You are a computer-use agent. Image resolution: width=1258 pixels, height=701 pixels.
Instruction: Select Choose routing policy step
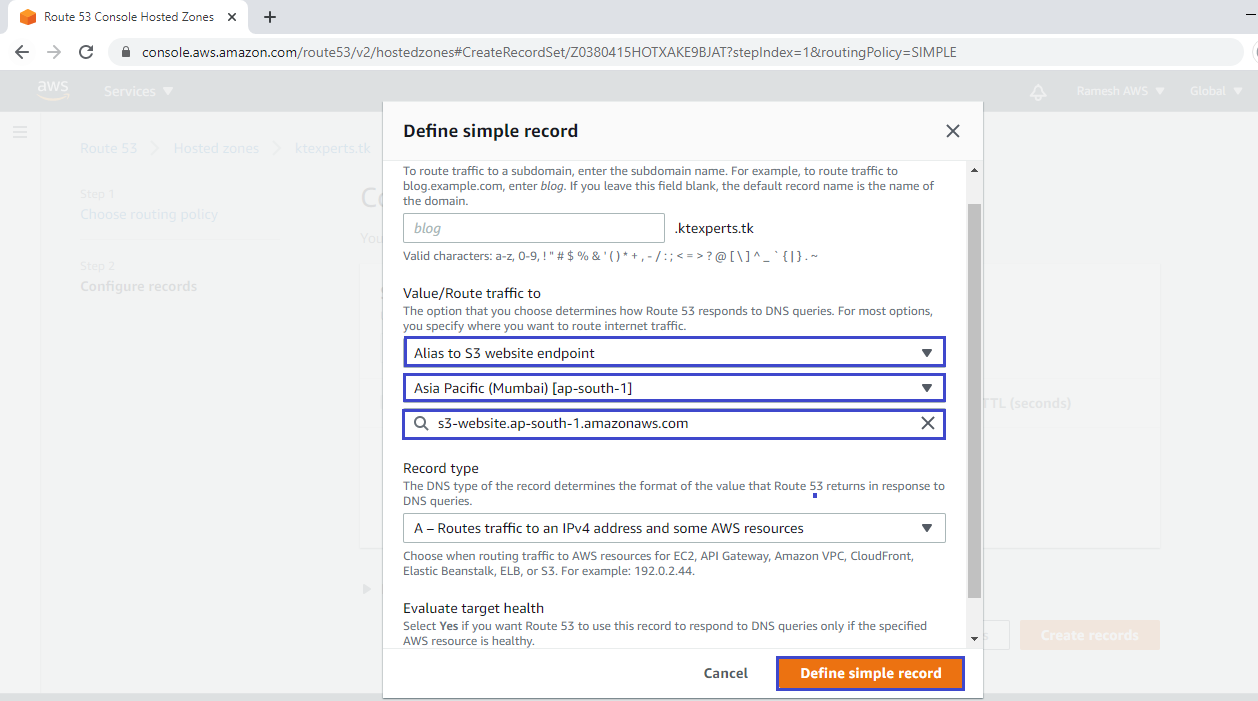tap(149, 214)
